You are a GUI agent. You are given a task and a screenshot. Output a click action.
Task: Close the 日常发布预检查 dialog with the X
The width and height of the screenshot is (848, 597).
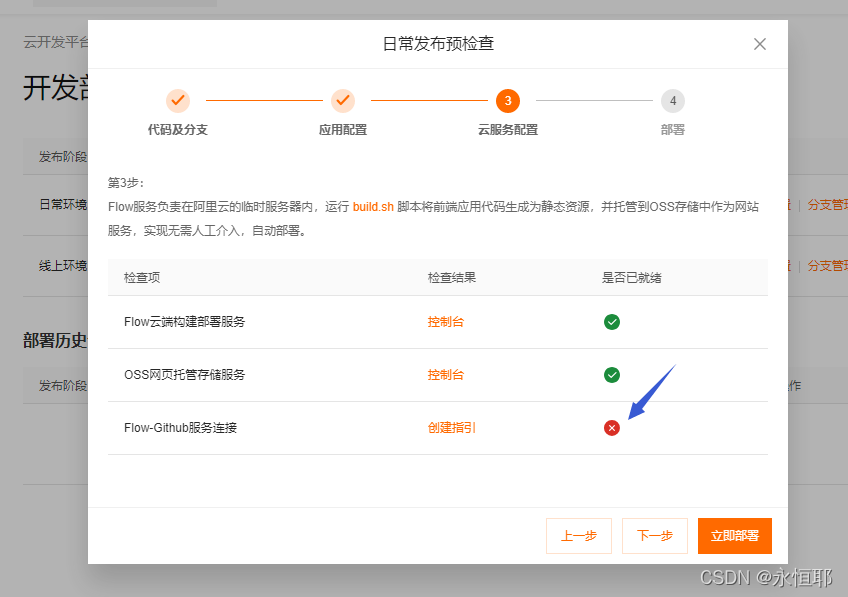click(x=759, y=44)
